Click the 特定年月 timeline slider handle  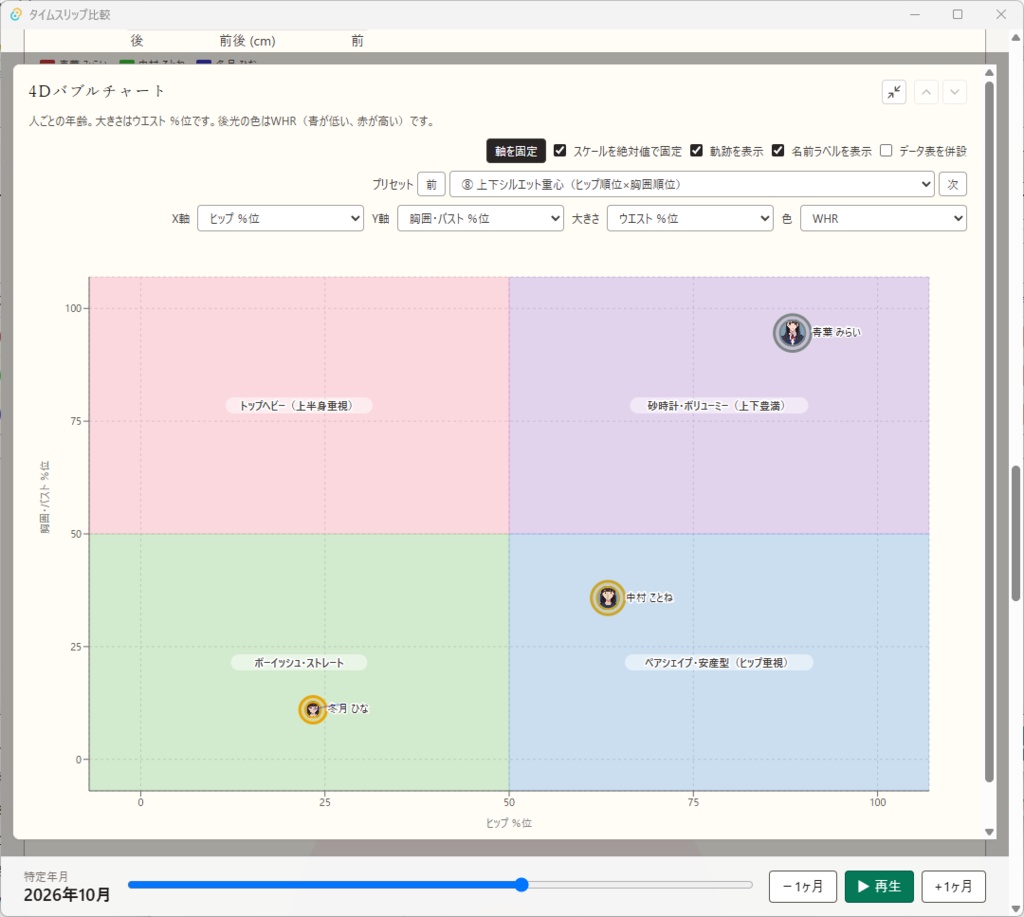[521, 885]
